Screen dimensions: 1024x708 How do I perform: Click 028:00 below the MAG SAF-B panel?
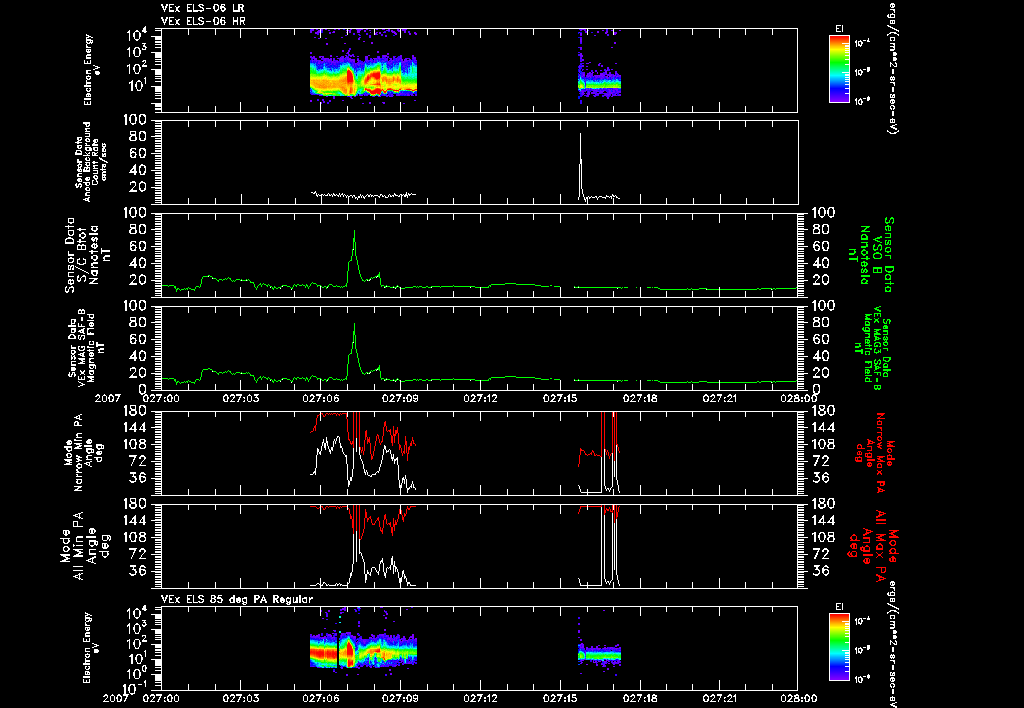tap(798, 398)
